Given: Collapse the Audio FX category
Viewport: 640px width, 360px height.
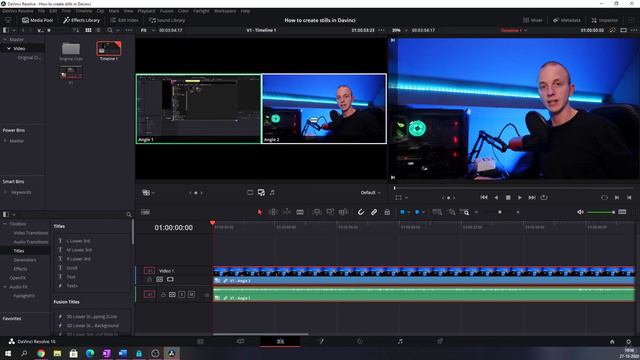Looking at the screenshot, I should (5, 287).
